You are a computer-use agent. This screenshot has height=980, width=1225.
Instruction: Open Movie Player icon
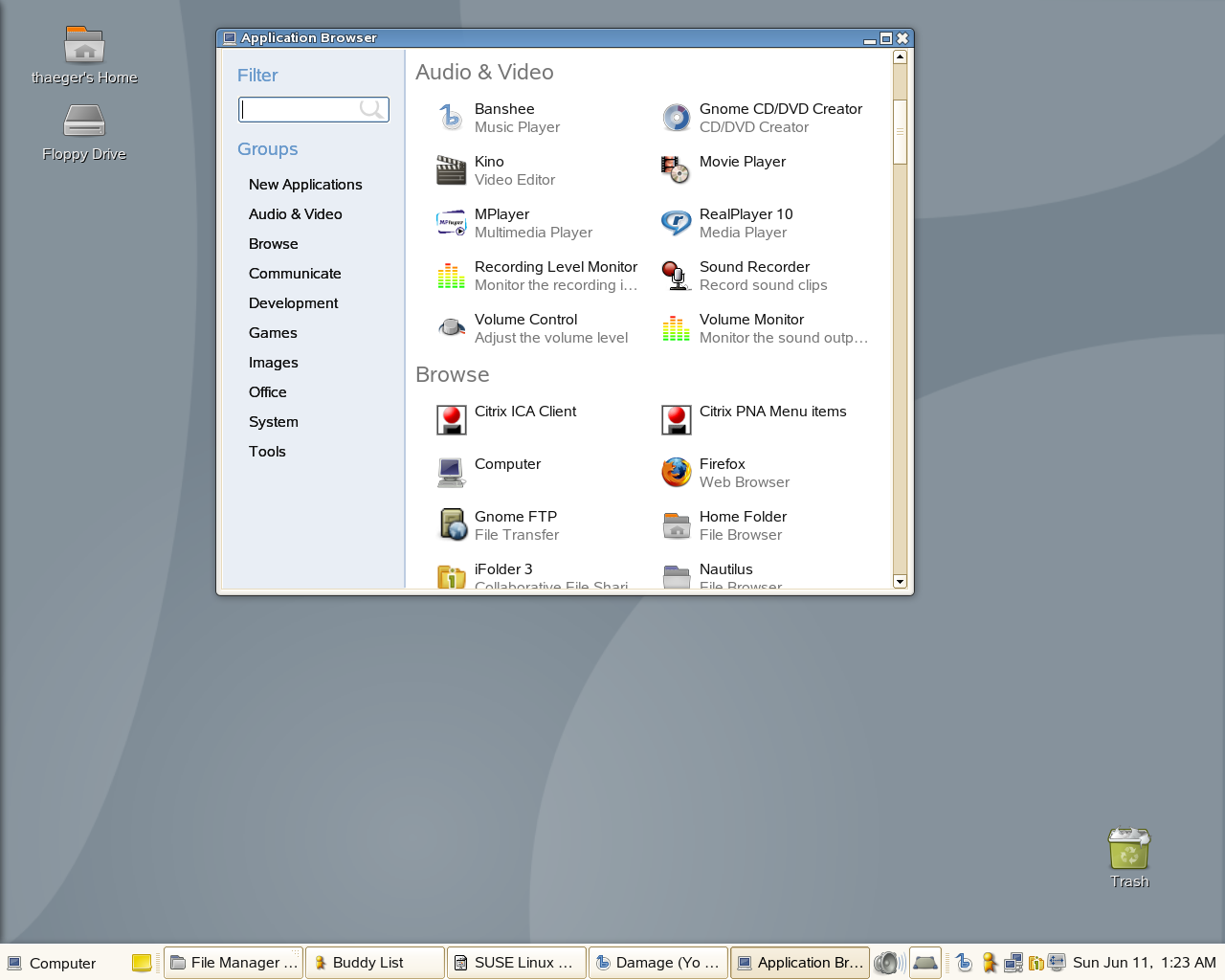click(x=676, y=170)
